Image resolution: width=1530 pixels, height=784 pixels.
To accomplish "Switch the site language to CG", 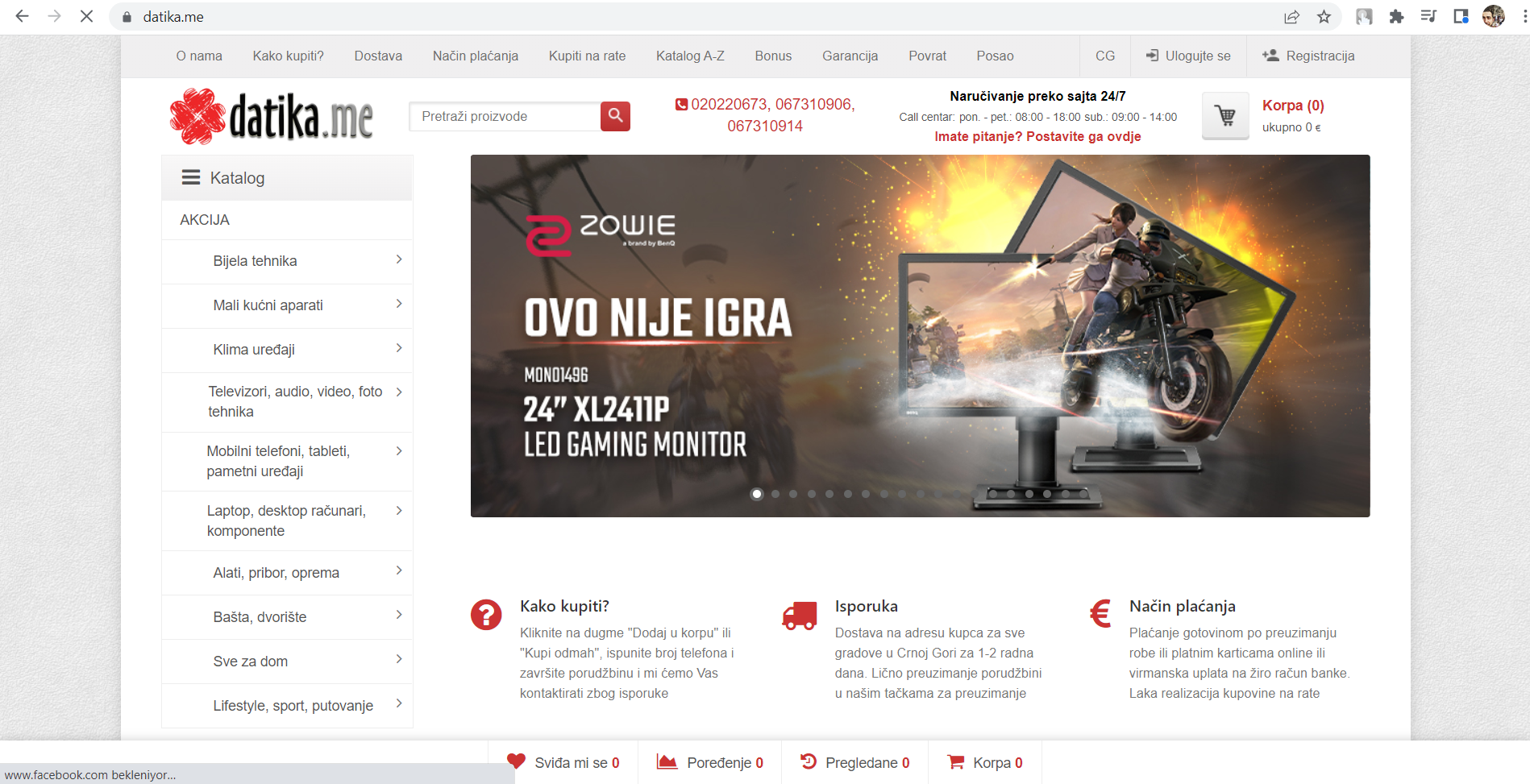I will tap(1104, 56).
